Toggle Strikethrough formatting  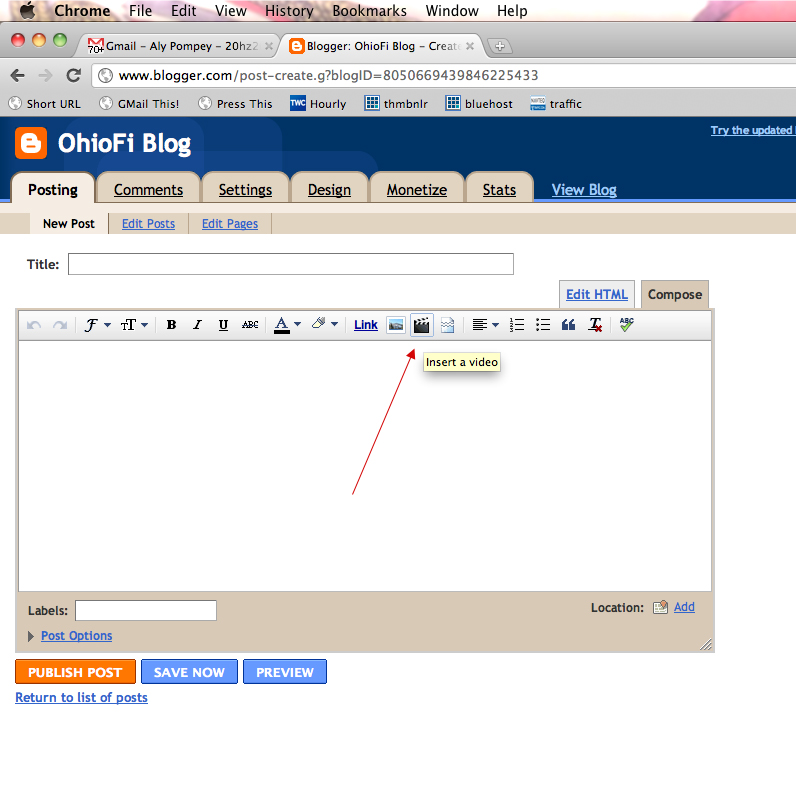coord(250,325)
